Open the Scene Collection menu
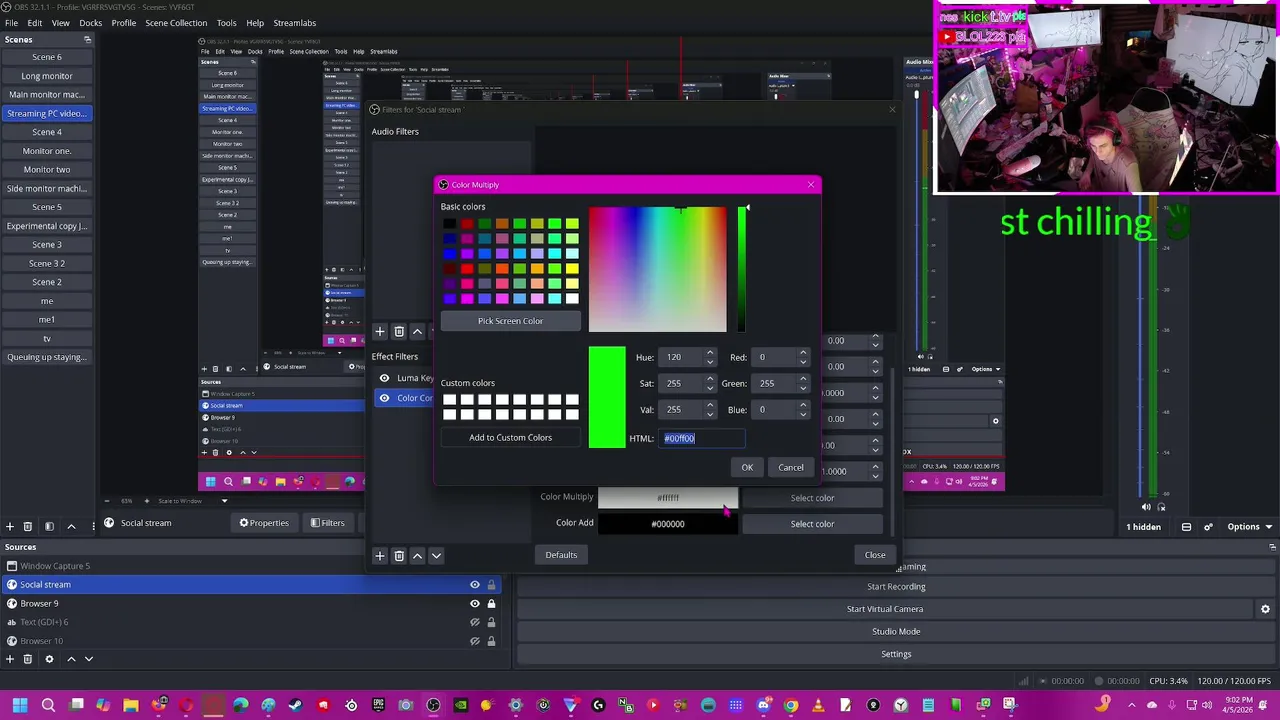 tap(176, 23)
